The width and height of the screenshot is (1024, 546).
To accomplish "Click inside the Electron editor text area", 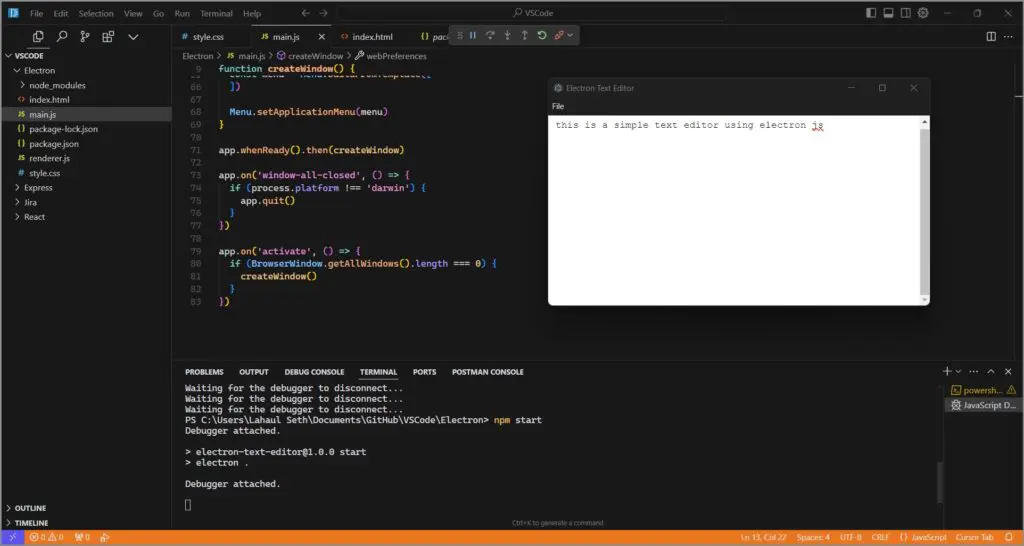I will 733,210.
